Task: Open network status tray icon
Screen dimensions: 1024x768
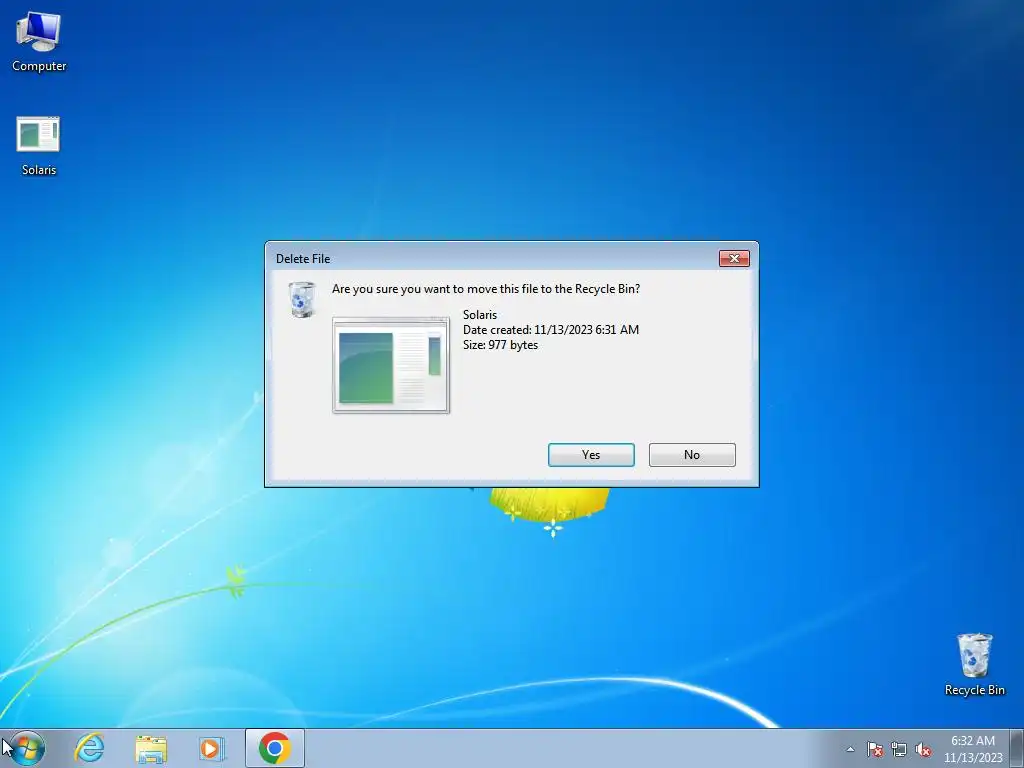Action: coord(899,749)
